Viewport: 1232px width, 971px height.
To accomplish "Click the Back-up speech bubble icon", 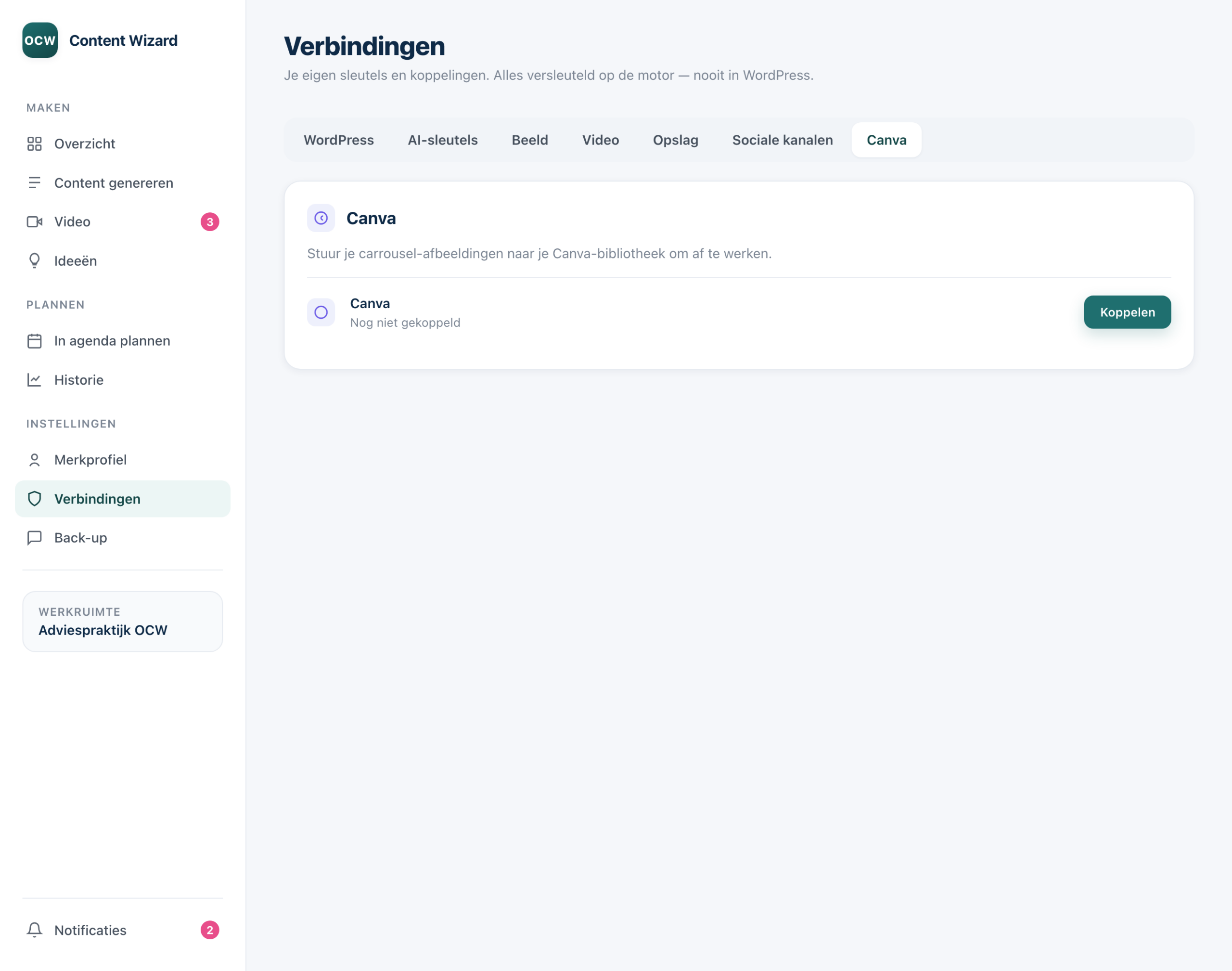I will tap(35, 537).
